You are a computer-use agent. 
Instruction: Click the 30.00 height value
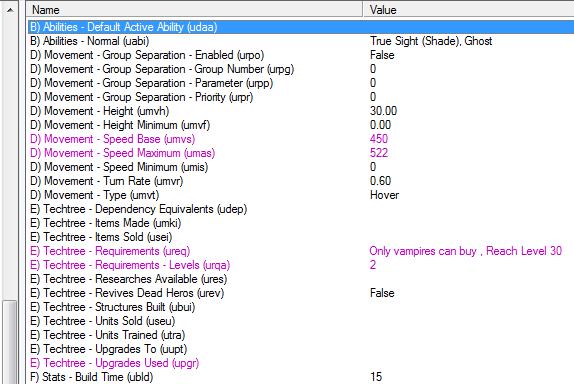click(383, 111)
